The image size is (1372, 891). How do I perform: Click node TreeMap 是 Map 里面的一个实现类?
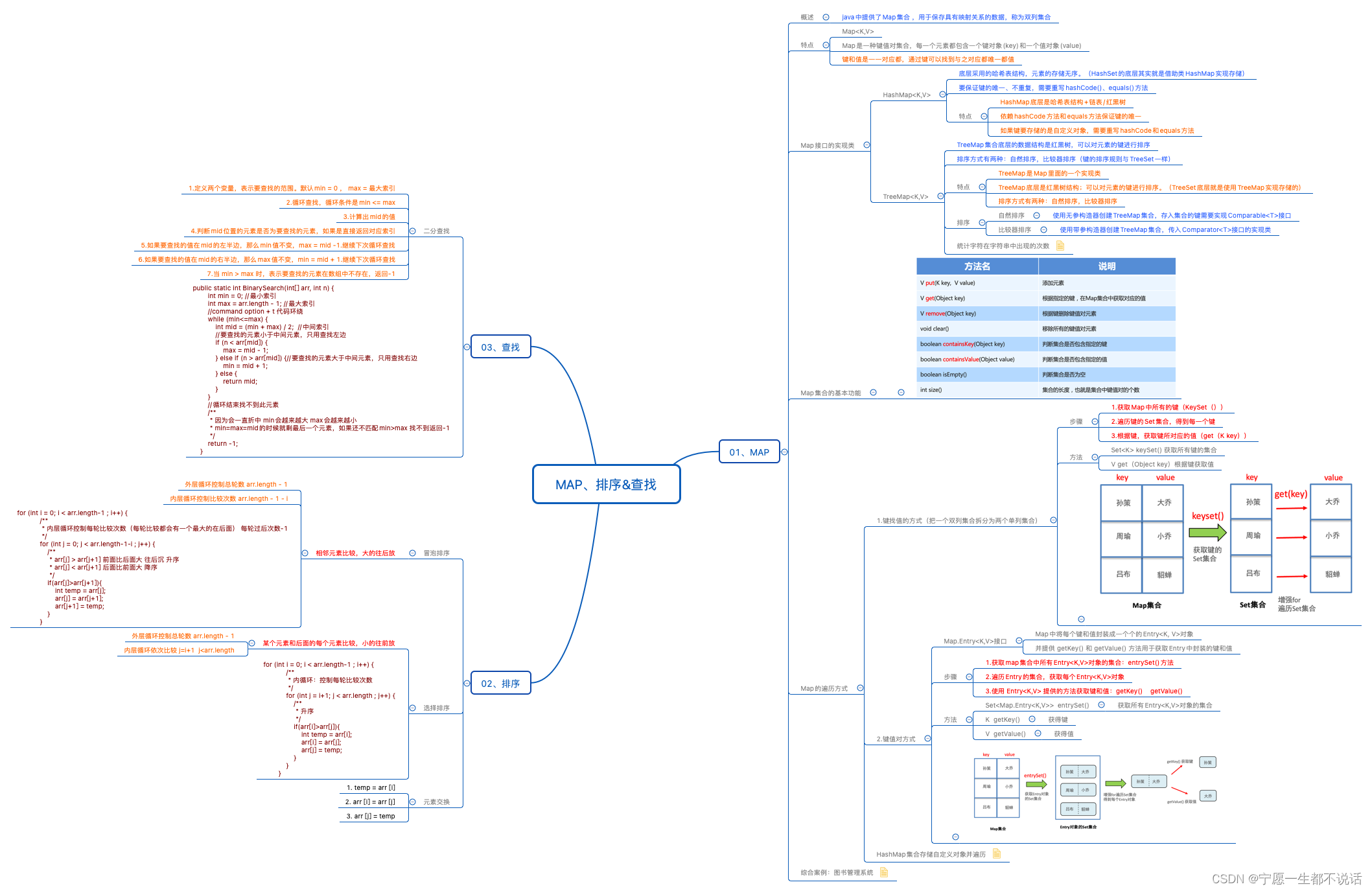coord(1049,173)
